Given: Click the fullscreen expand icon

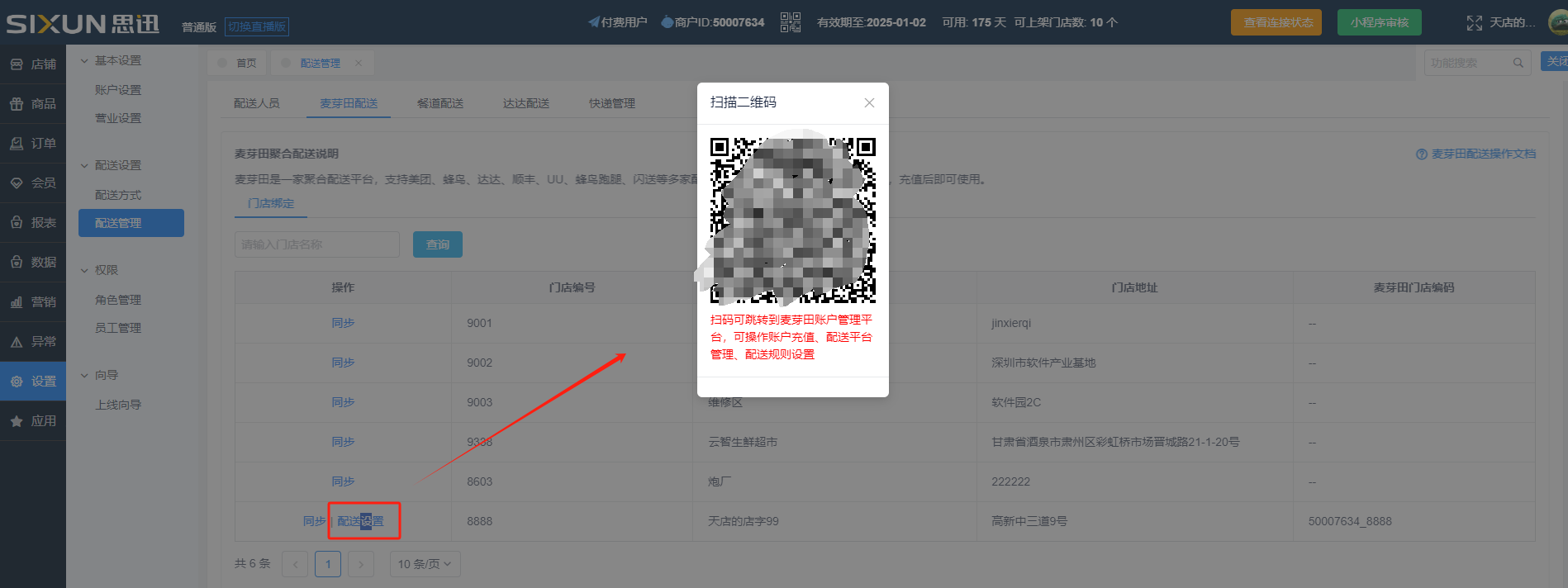Looking at the screenshot, I should tap(1474, 22).
